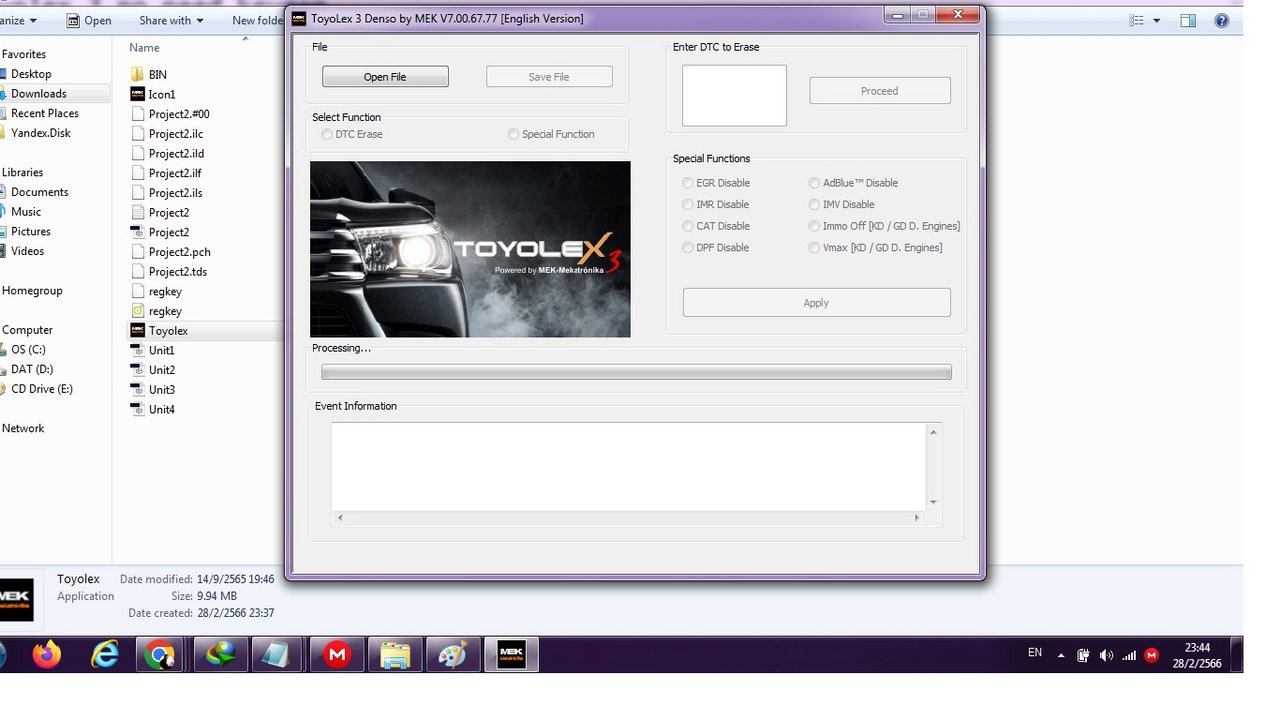Open Google Chrome from the taskbar
The height and width of the screenshot is (720, 1280).
(160, 655)
